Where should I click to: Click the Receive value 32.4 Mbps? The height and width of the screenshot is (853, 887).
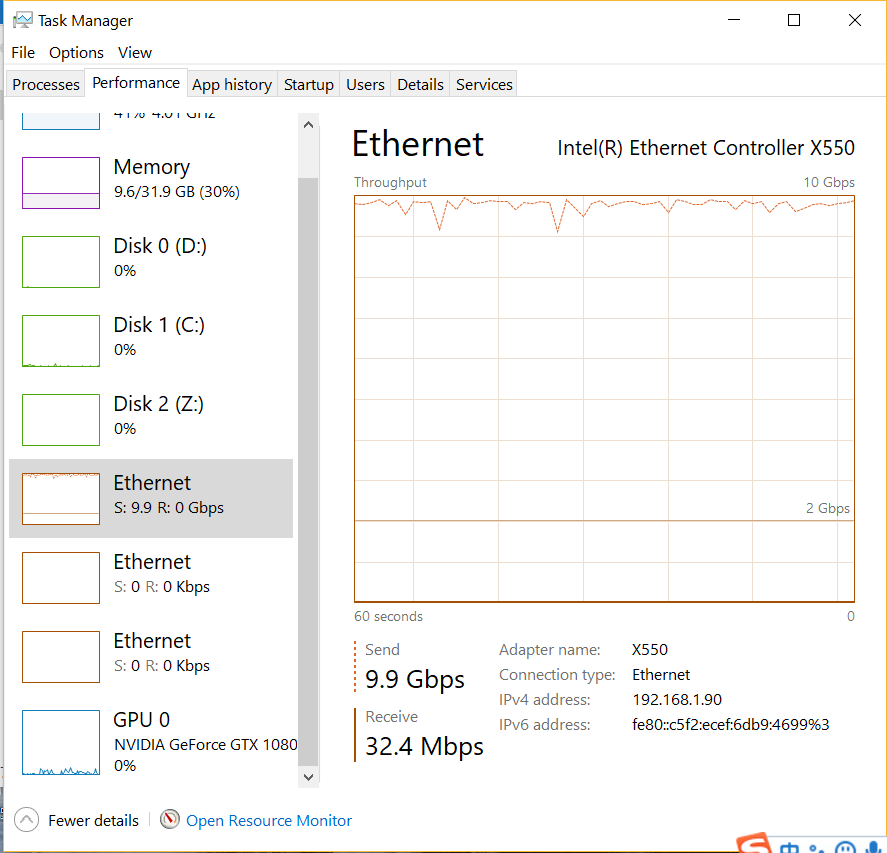[x=424, y=746]
